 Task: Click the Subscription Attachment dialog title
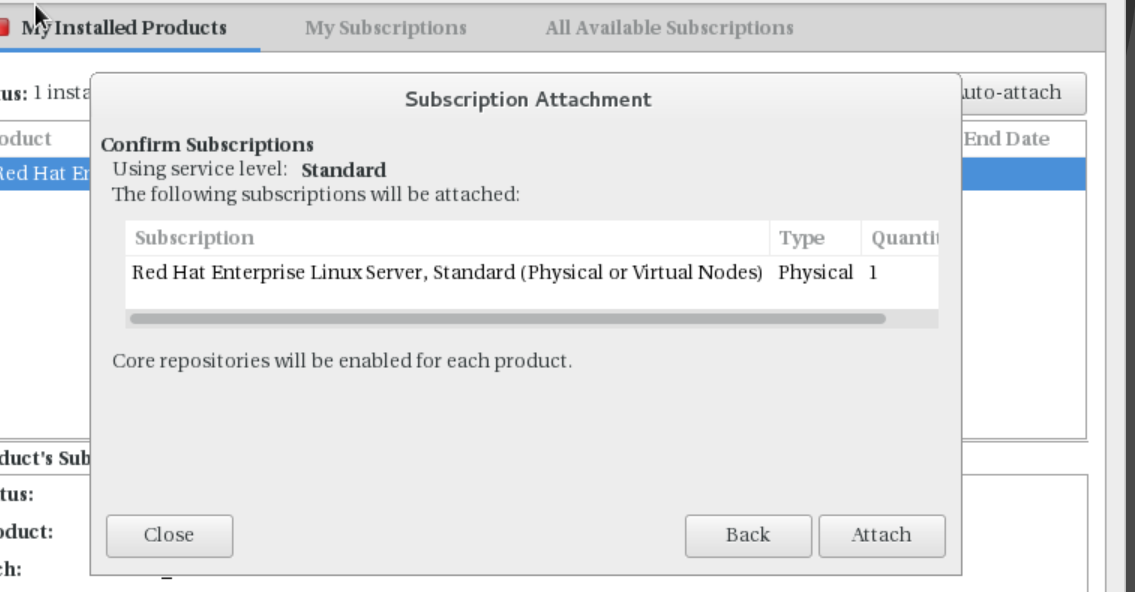(x=528, y=100)
